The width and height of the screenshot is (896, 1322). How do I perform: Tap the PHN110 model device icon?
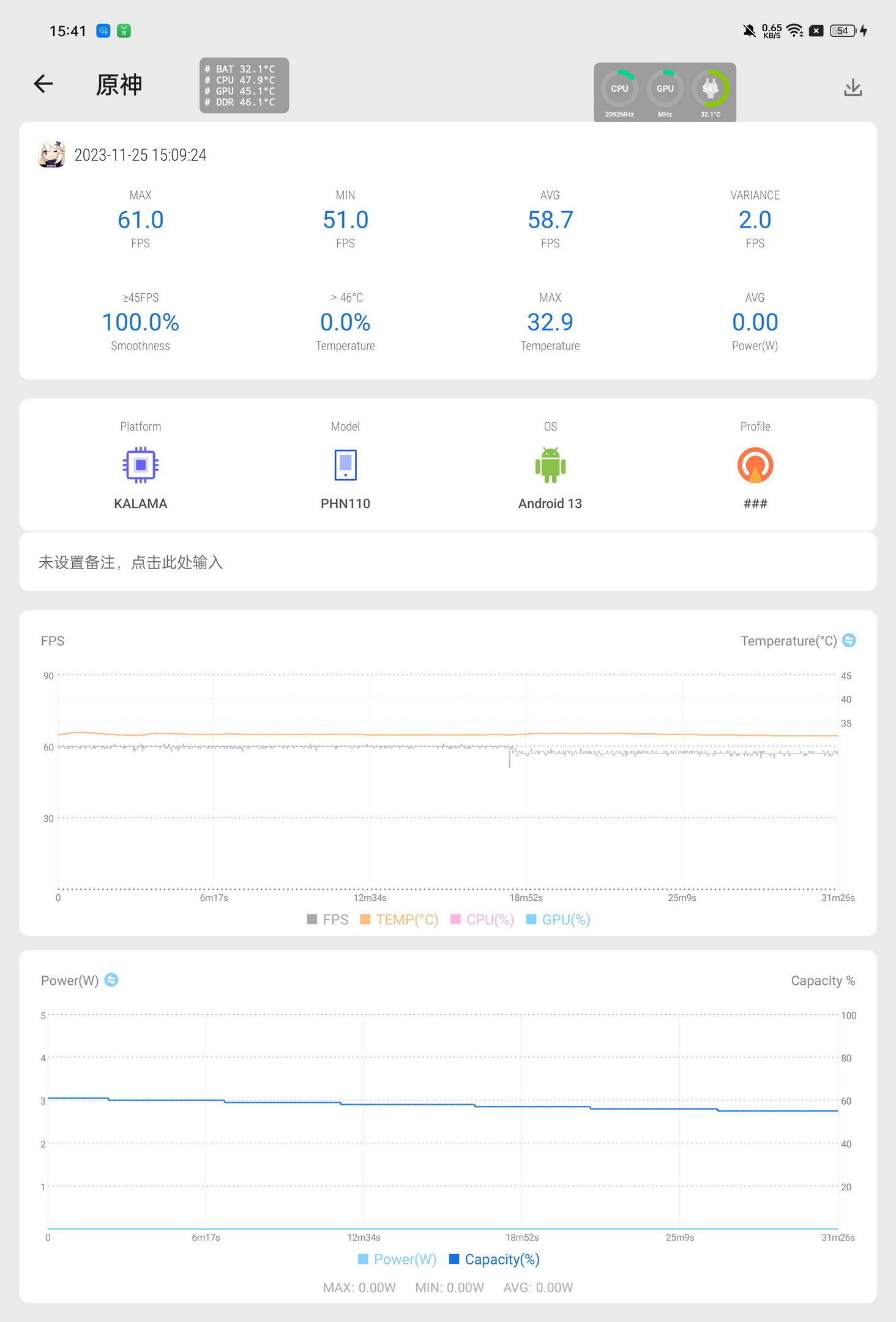pyautogui.click(x=346, y=465)
